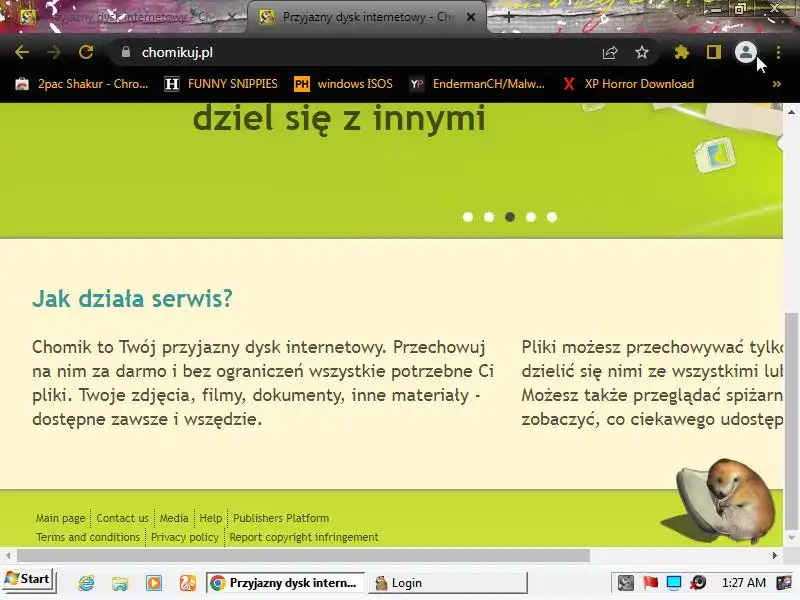
Task: Click the 1:27 AM clock
Action: point(743,583)
